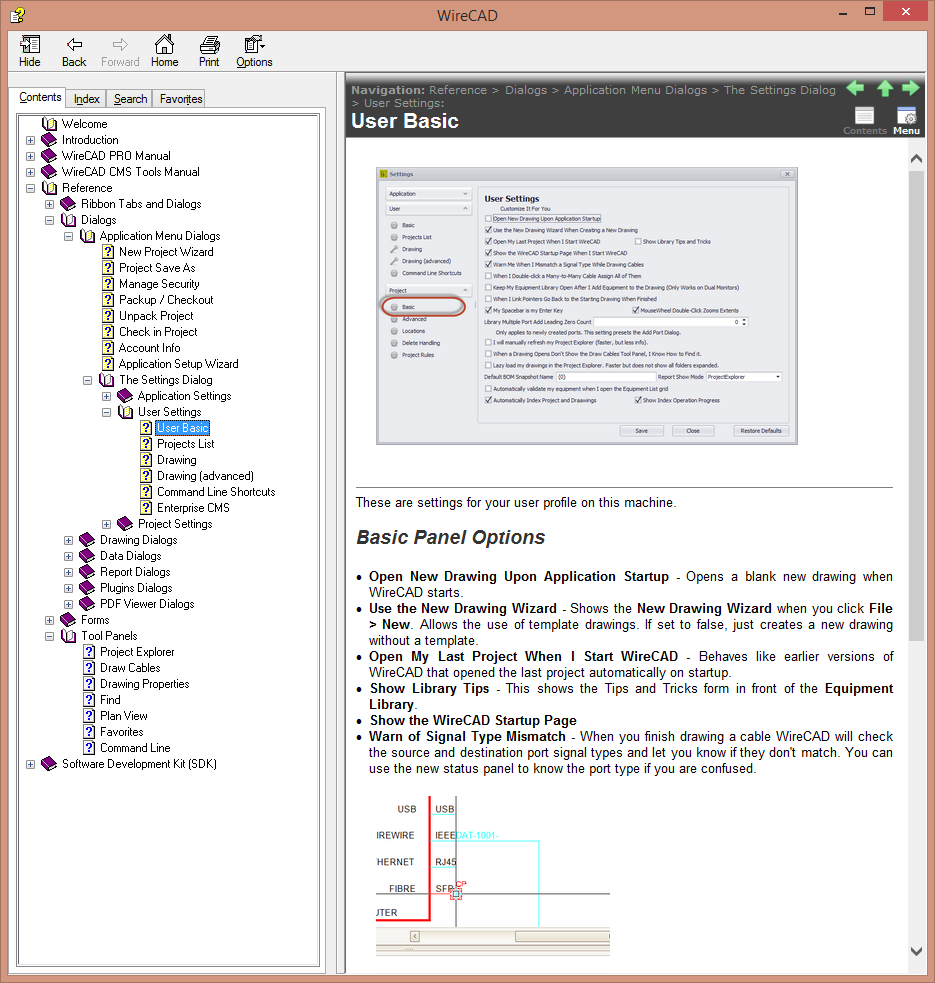The height and width of the screenshot is (983, 935).
Task: Open the Packup / Checkout topic
Action: [x=166, y=300]
